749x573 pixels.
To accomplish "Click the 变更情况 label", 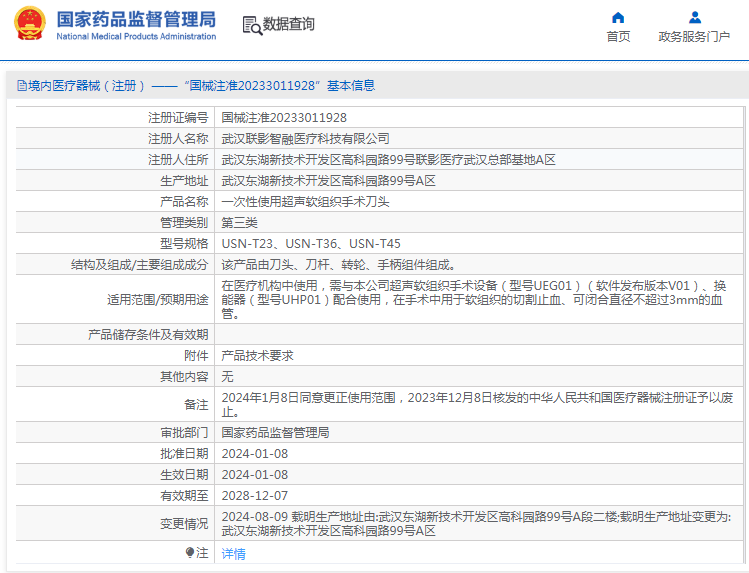I will pos(184,523).
